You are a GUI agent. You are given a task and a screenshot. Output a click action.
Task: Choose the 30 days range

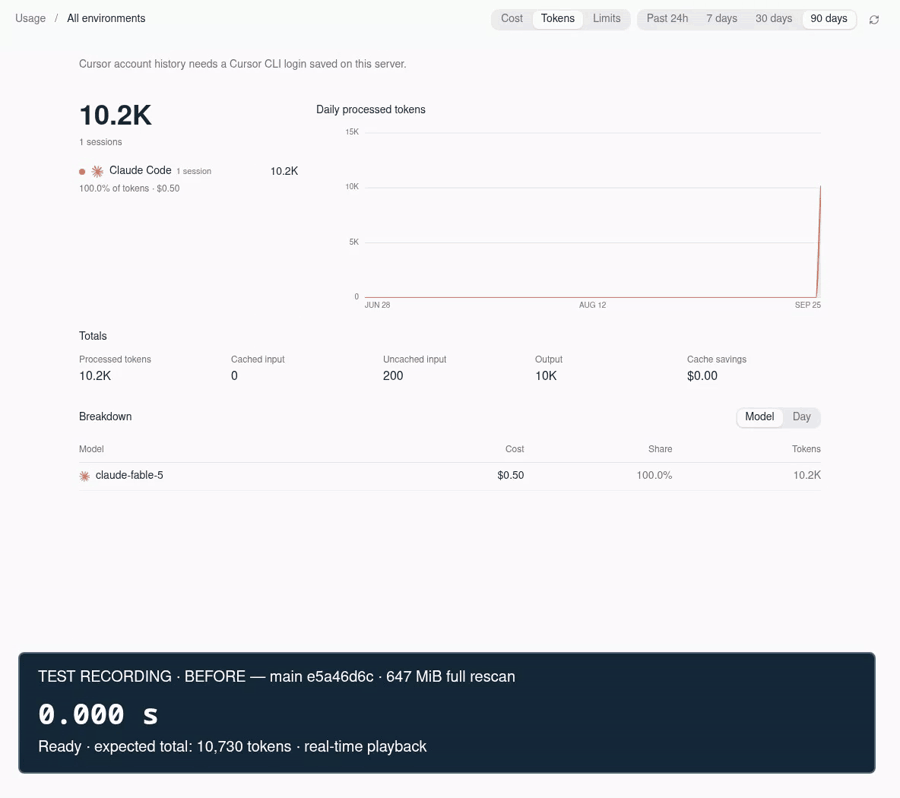(x=773, y=18)
